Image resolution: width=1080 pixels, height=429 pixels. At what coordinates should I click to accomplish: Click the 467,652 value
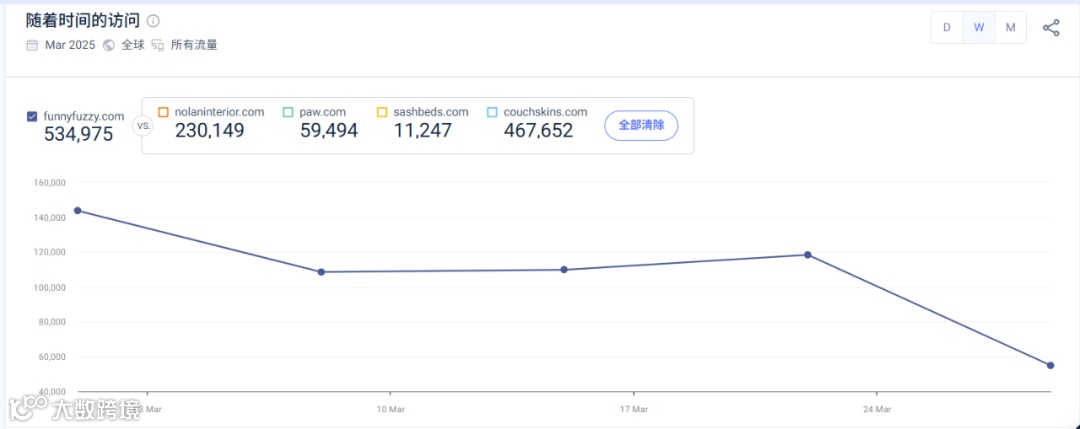click(538, 130)
